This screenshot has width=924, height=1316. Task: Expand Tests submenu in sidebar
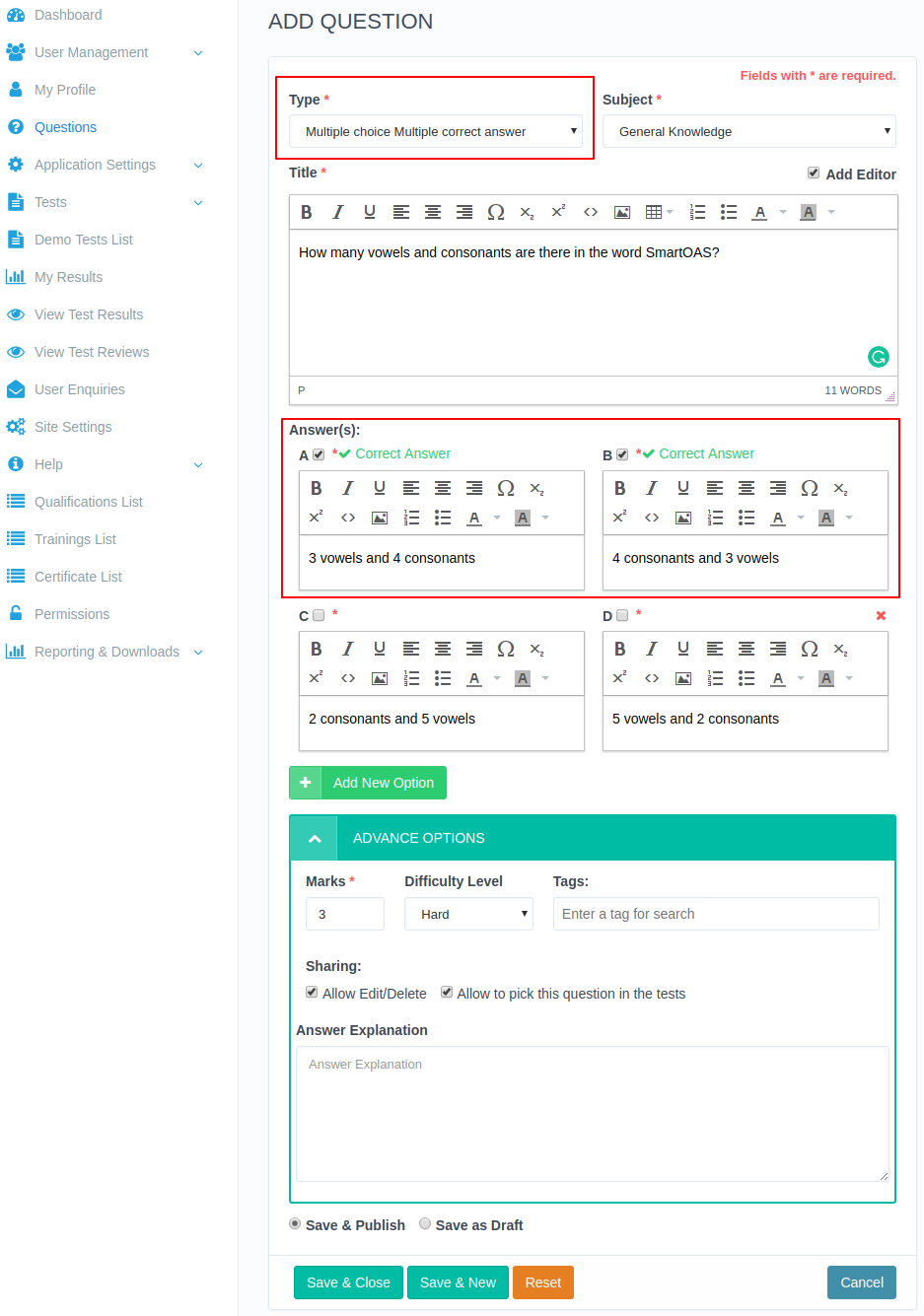pyautogui.click(x=198, y=202)
